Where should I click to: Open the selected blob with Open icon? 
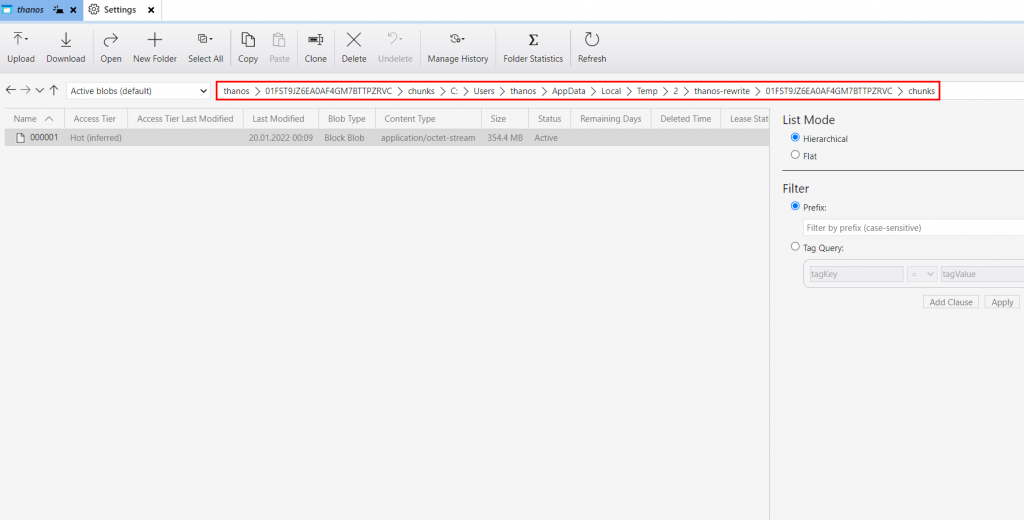[x=110, y=48]
